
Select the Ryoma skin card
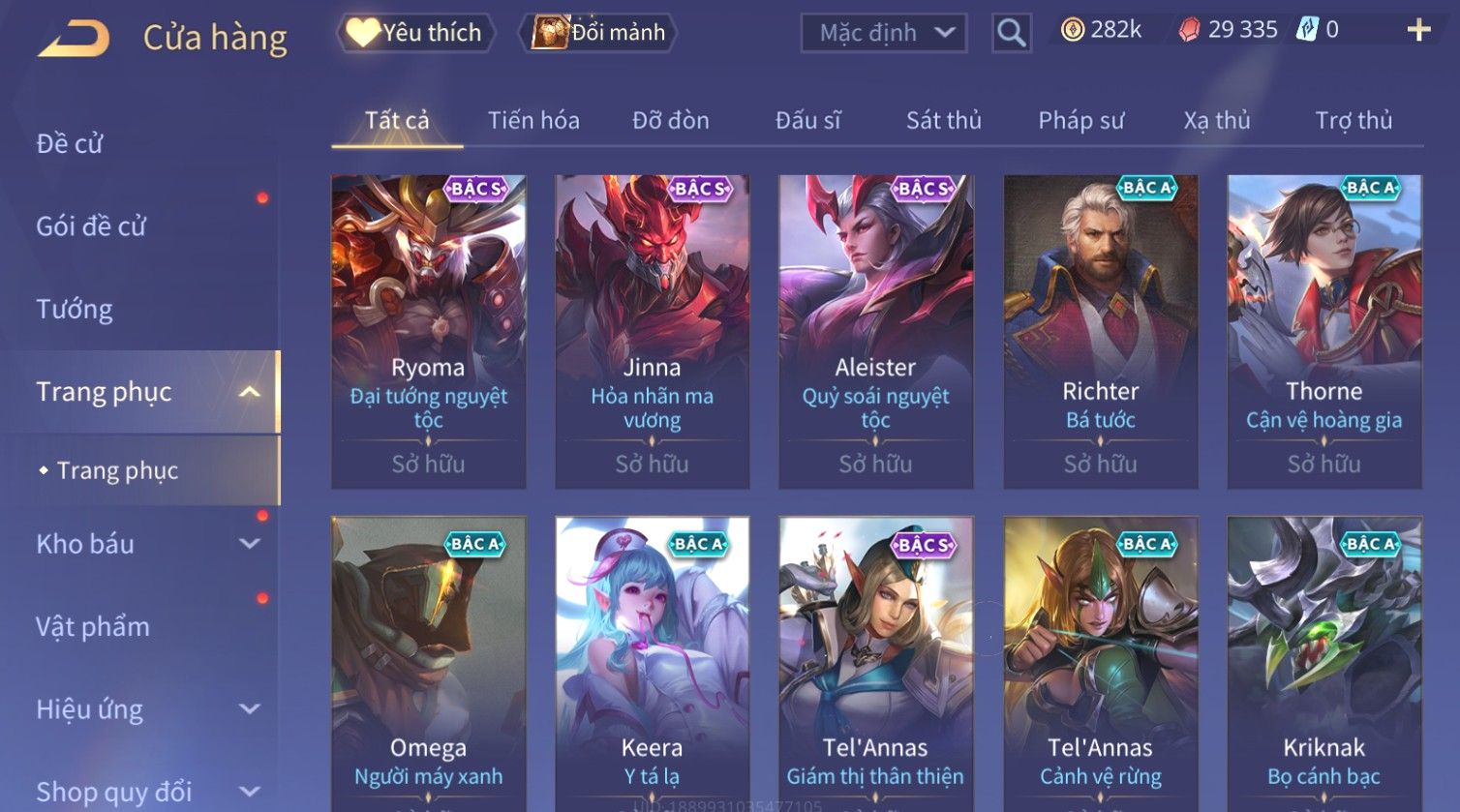(428, 332)
